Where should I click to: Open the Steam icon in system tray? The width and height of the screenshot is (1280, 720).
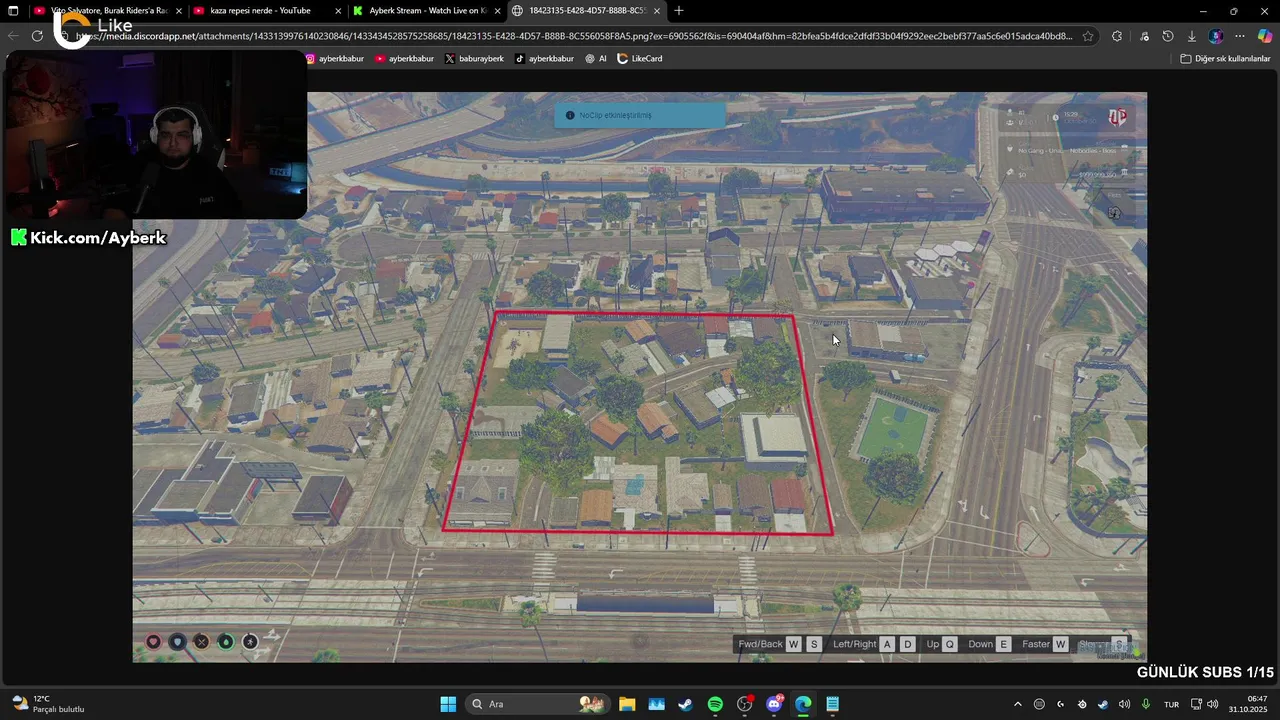coord(1103,704)
